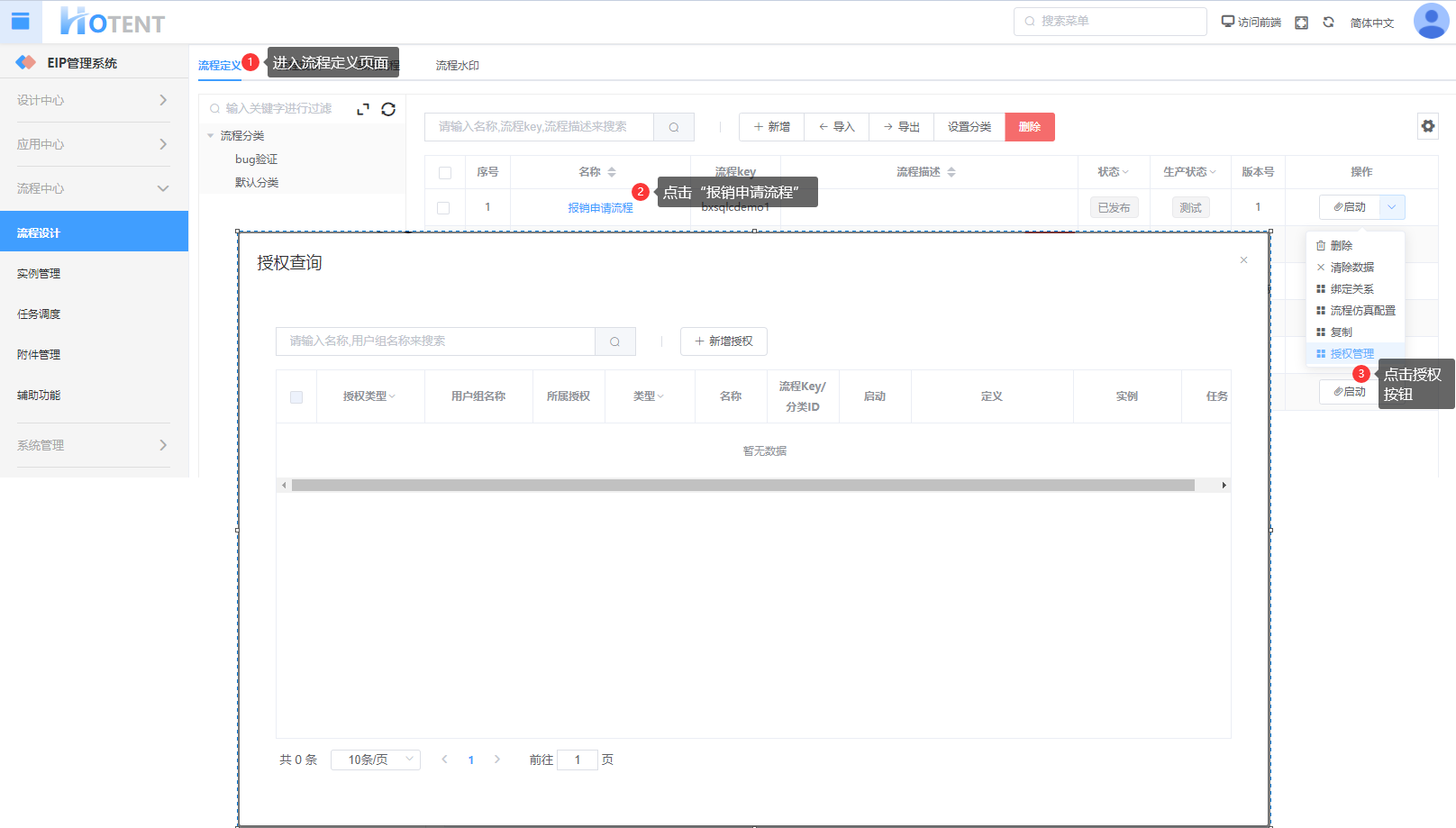Open the user avatar menu
The width and height of the screenshot is (1456, 828).
1431,22
